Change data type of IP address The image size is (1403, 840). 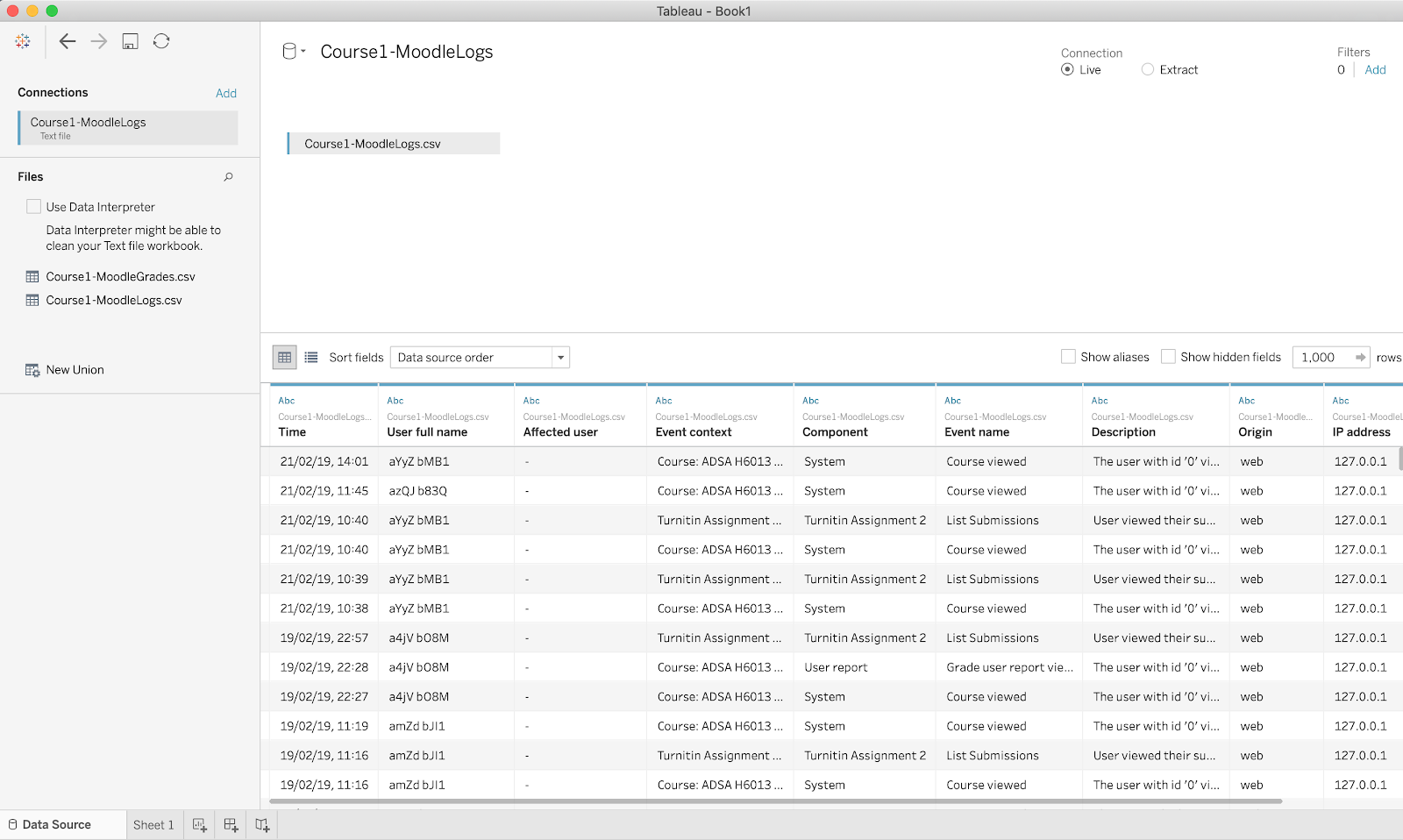(1341, 401)
